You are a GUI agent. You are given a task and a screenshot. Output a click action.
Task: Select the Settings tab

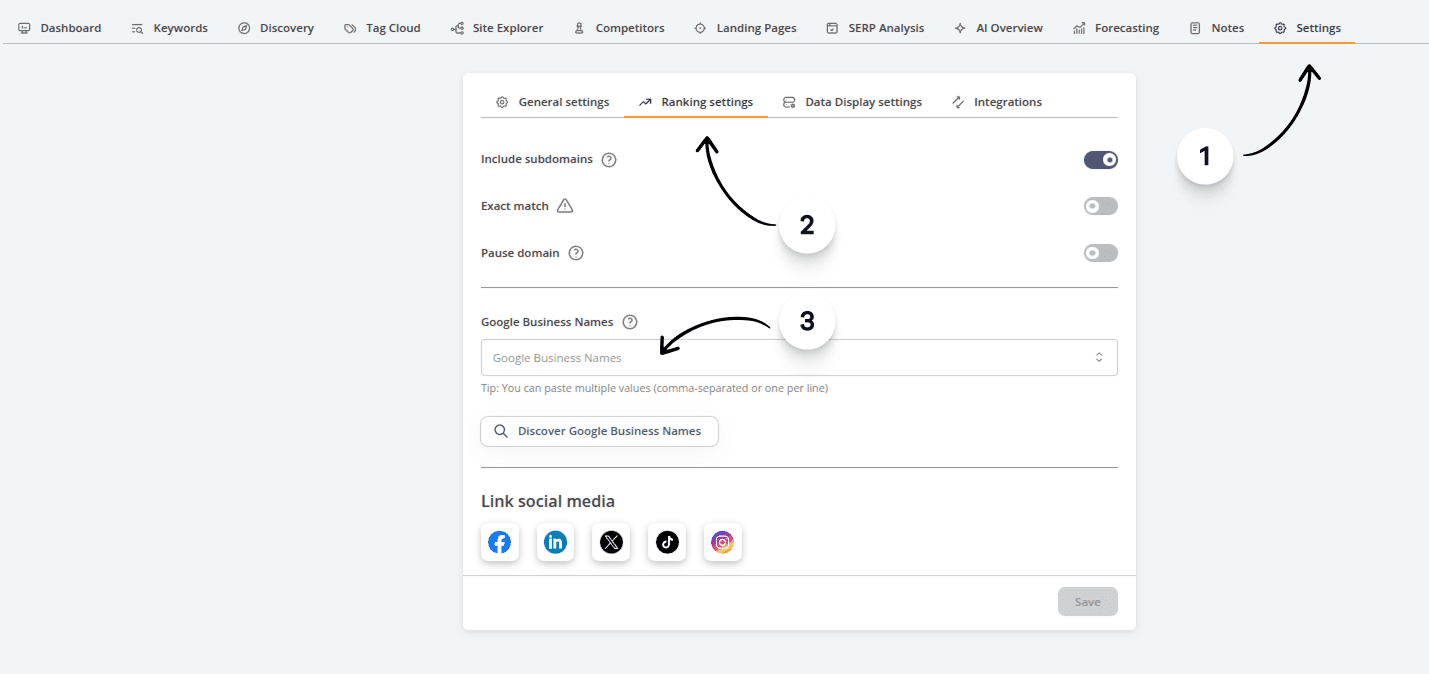click(1308, 28)
